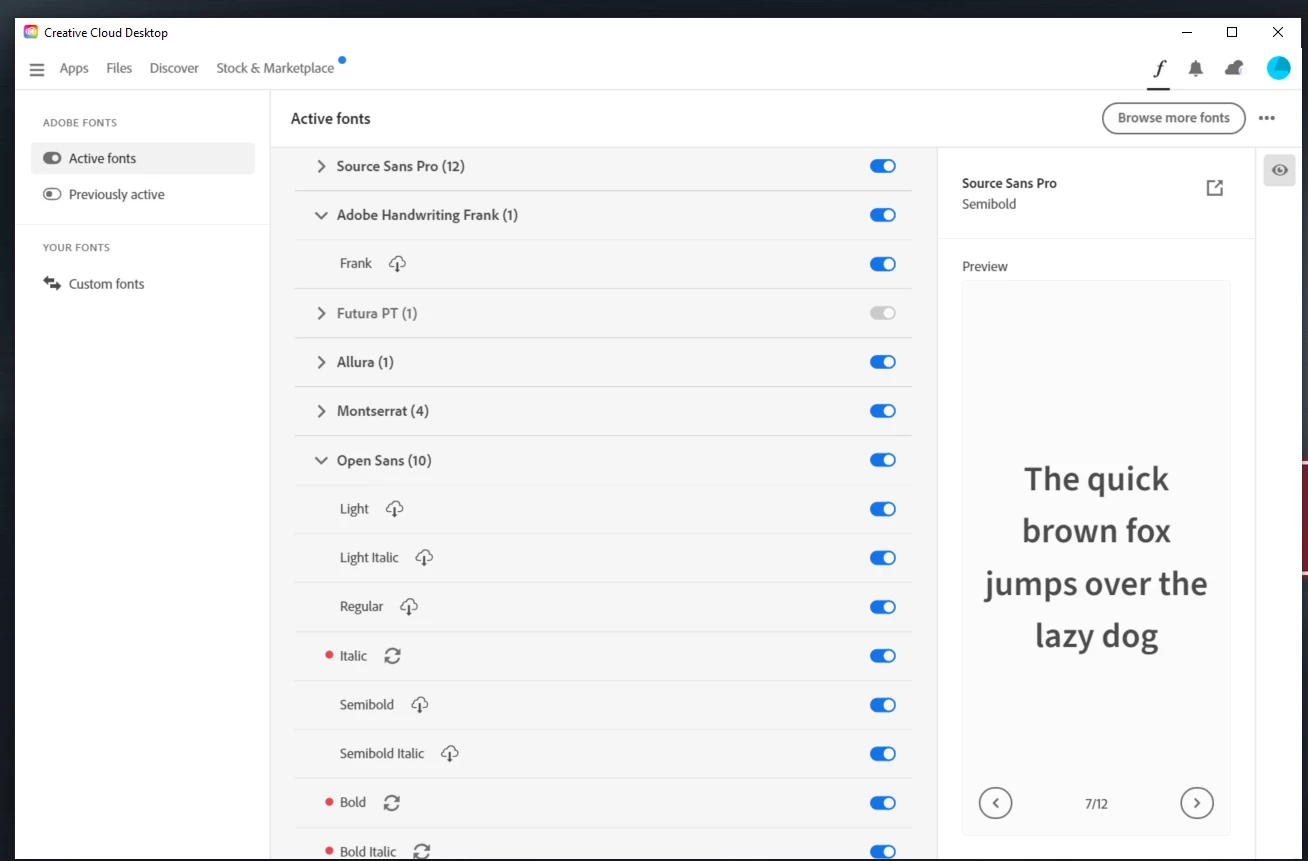Toggle the Montserrat family switch
The width and height of the screenshot is (1308, 861).
pos(883,411)
